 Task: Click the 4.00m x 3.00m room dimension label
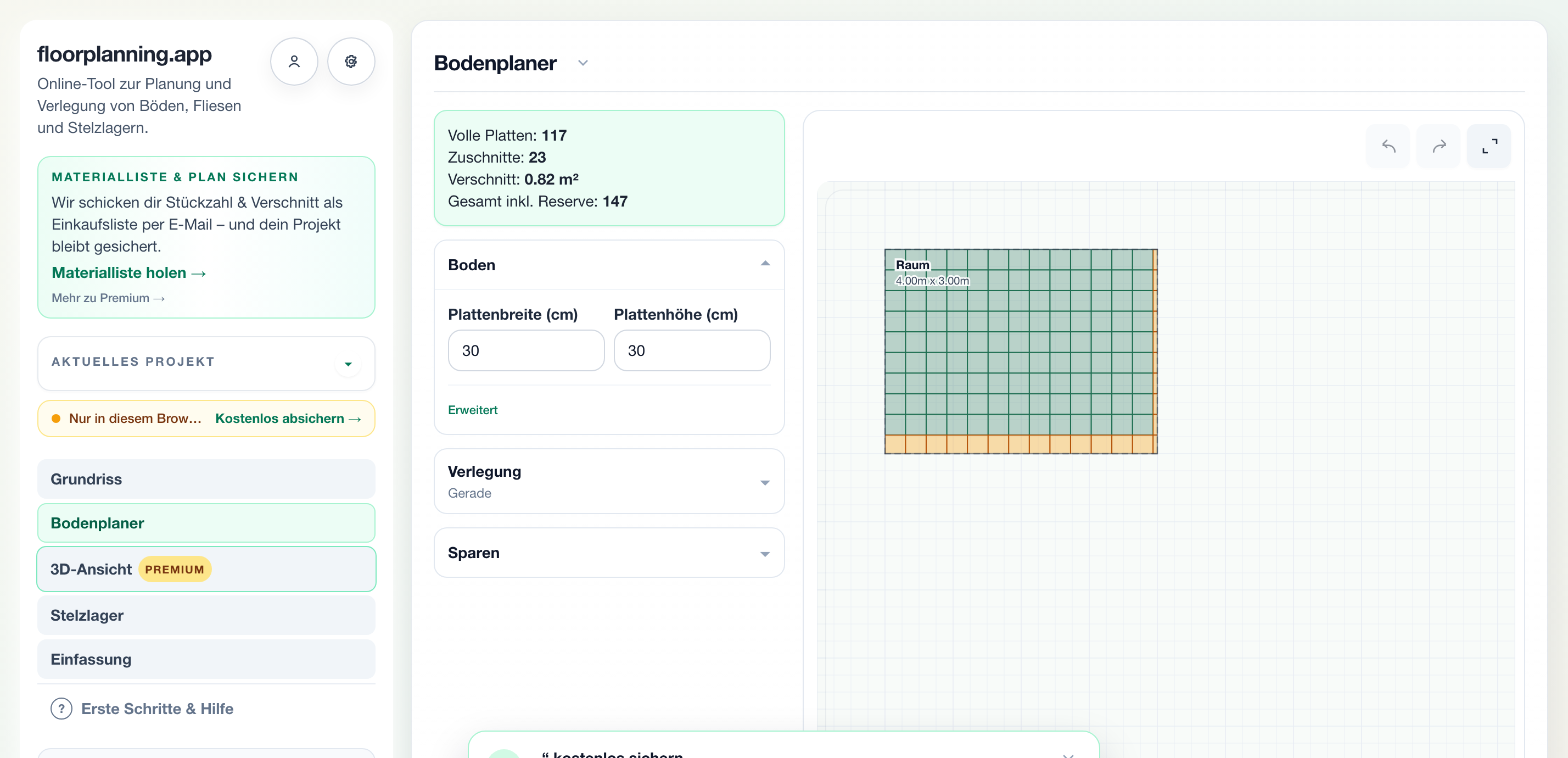click(x=932, y=281)
